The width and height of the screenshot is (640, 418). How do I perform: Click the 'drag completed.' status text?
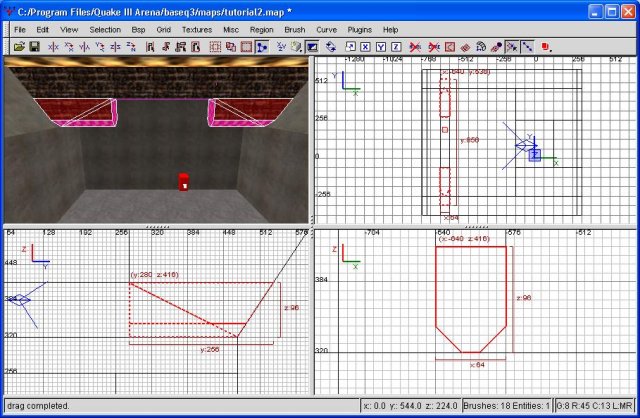coord(38,406)
